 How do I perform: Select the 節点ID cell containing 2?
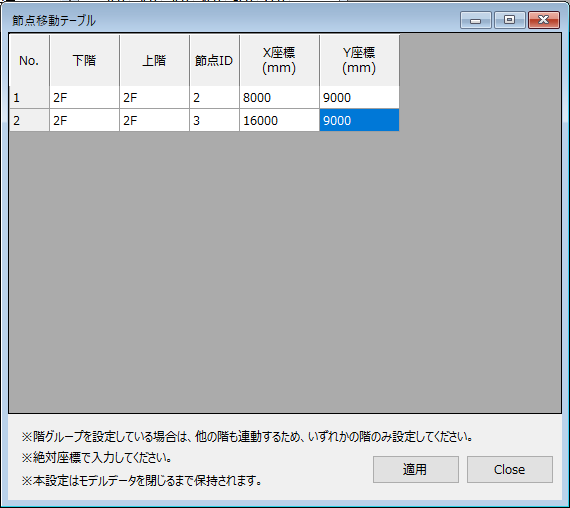(x=214, y=97)
